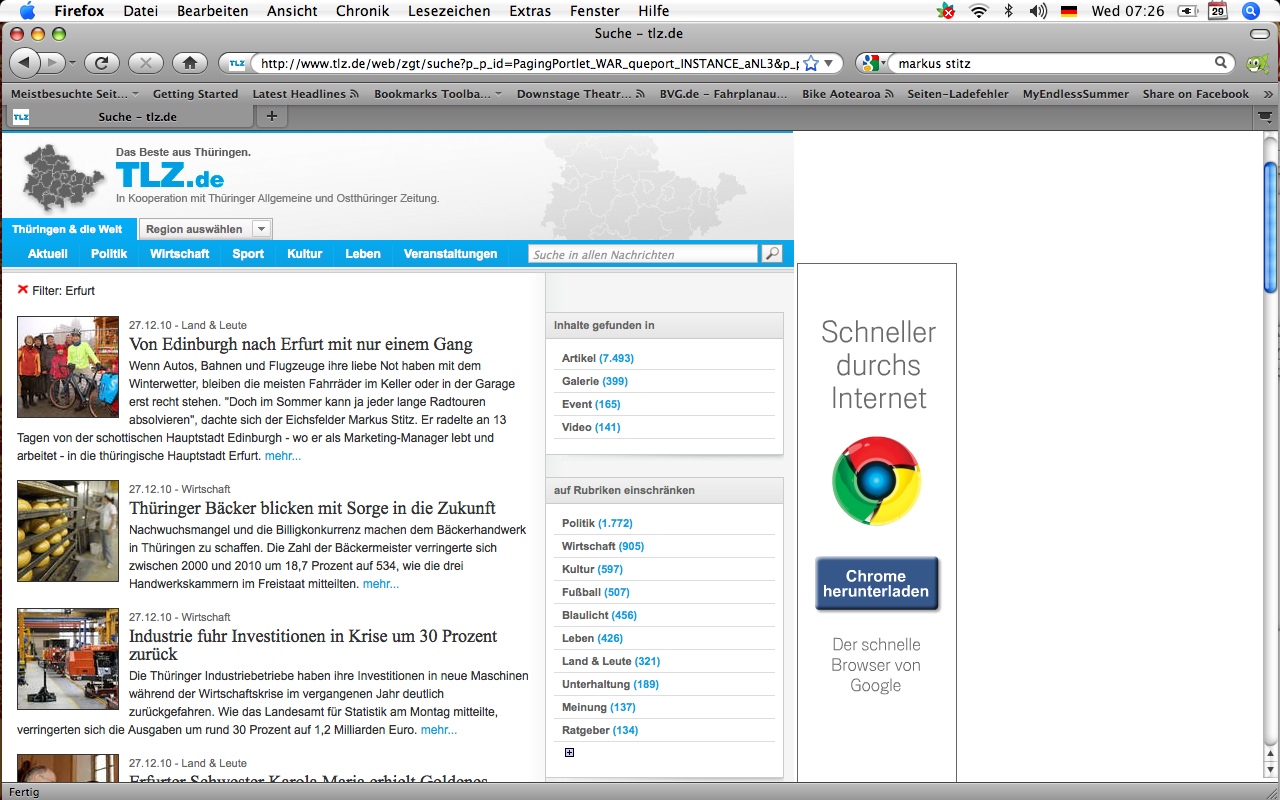Open Spotlight search
This screenshot has width=1280, height=800.
(x=1250, y=11)
